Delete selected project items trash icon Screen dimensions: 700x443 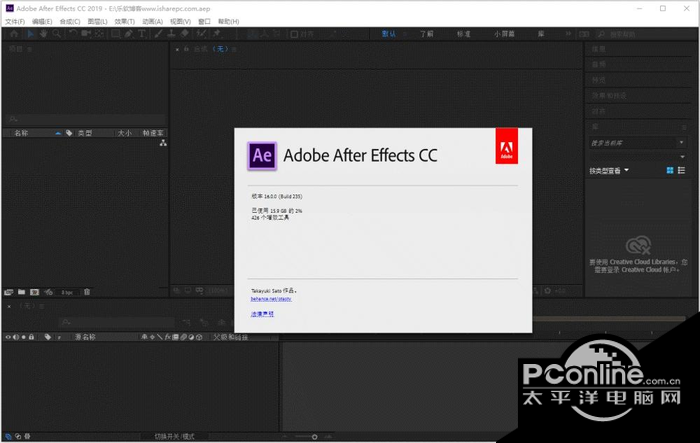coord(87,292)
